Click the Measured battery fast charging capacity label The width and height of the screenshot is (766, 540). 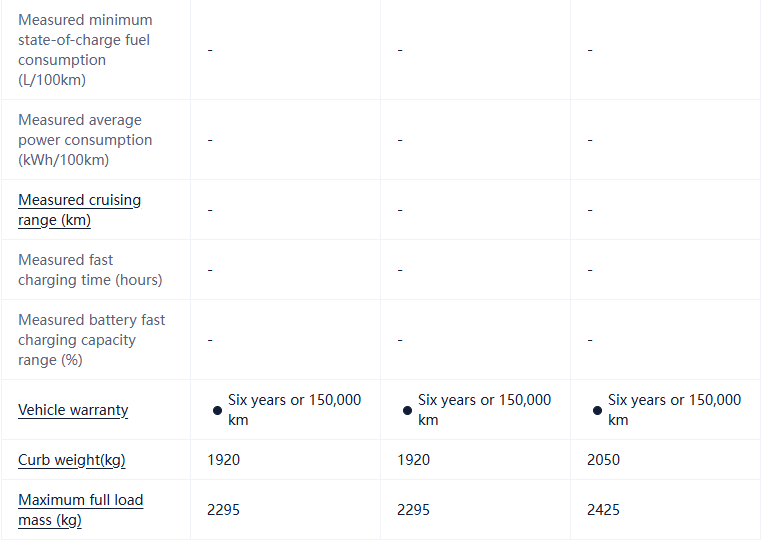click(x=92, y=340)
